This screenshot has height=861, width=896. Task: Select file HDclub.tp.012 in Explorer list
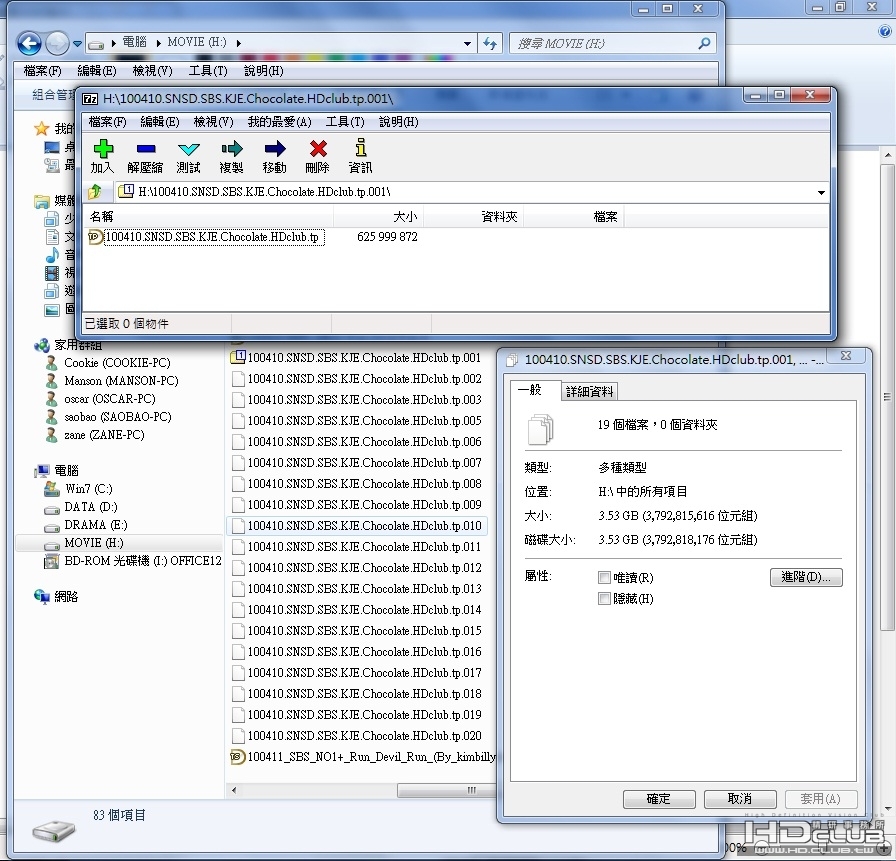point(357,568)
